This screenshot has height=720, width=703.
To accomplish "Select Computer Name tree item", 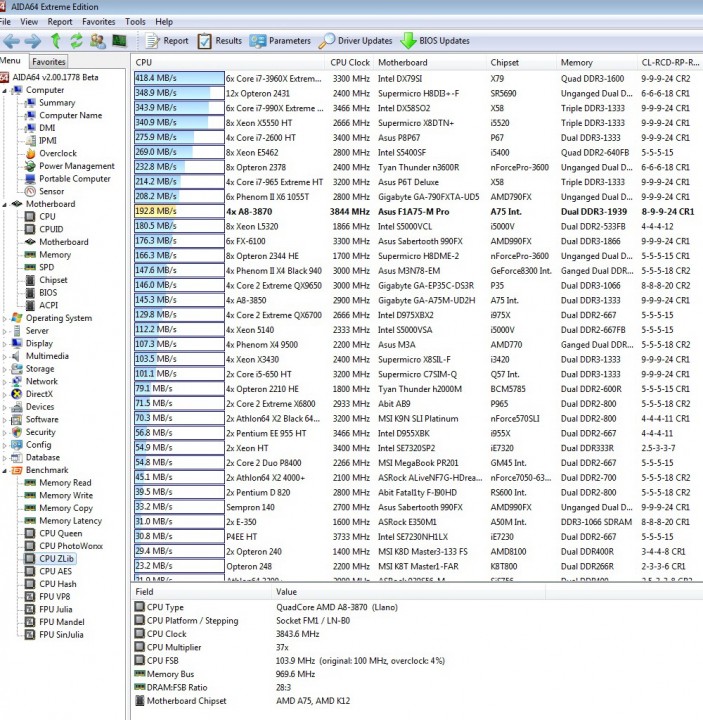I will 70,116.
